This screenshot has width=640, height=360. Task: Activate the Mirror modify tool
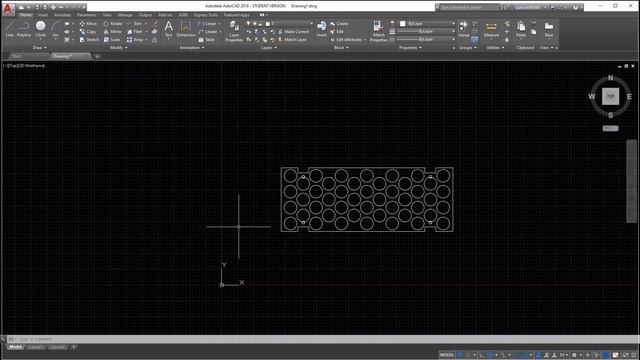(x=113, y=32)
